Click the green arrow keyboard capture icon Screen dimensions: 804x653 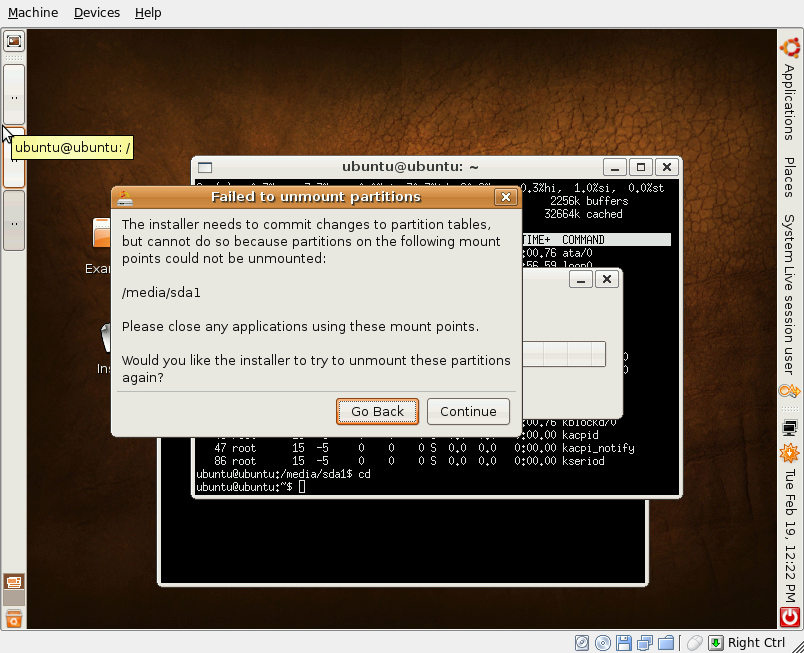pyautogui.click(x=715, y=642)
